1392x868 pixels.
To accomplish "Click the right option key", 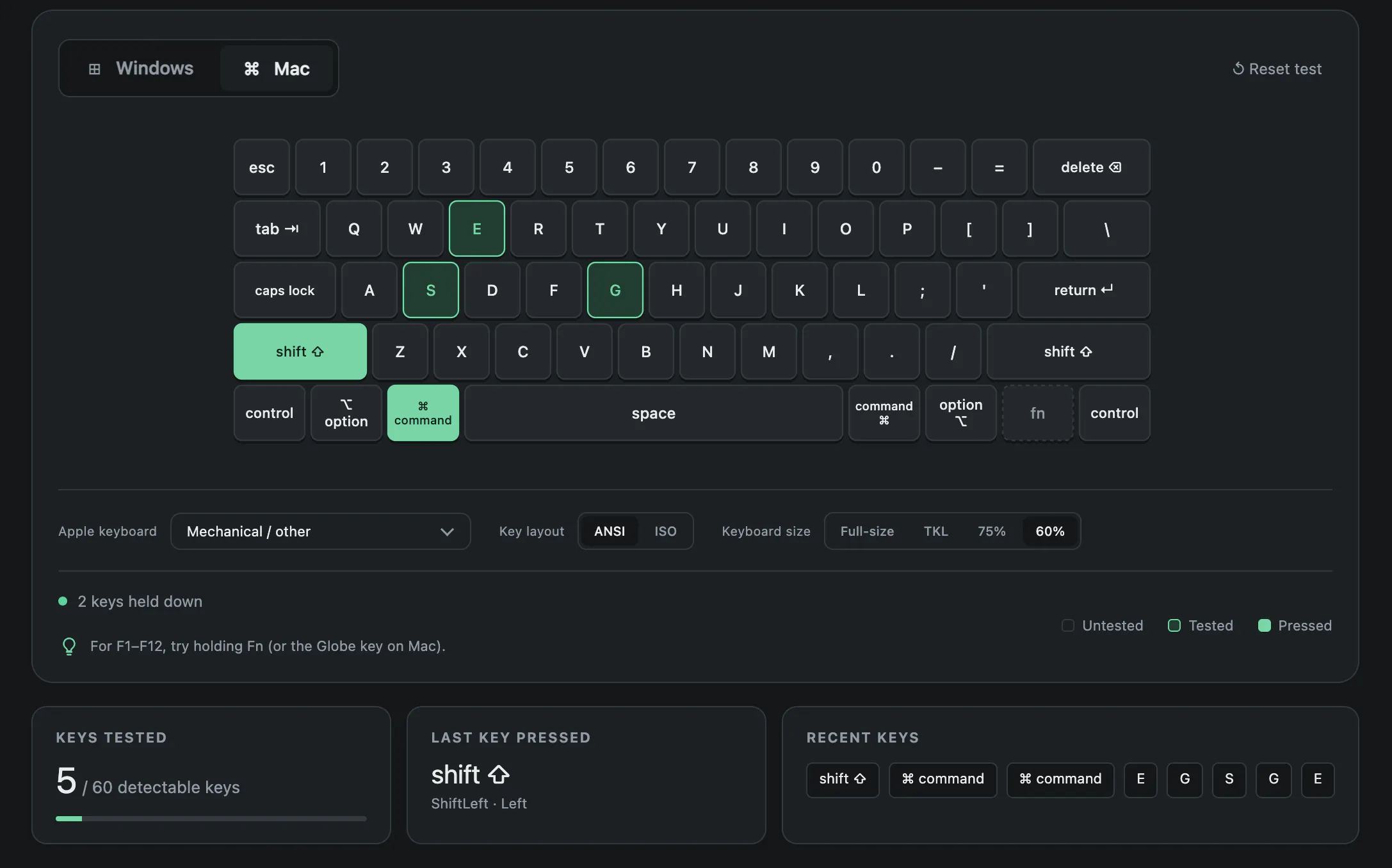I will (961, 413).
